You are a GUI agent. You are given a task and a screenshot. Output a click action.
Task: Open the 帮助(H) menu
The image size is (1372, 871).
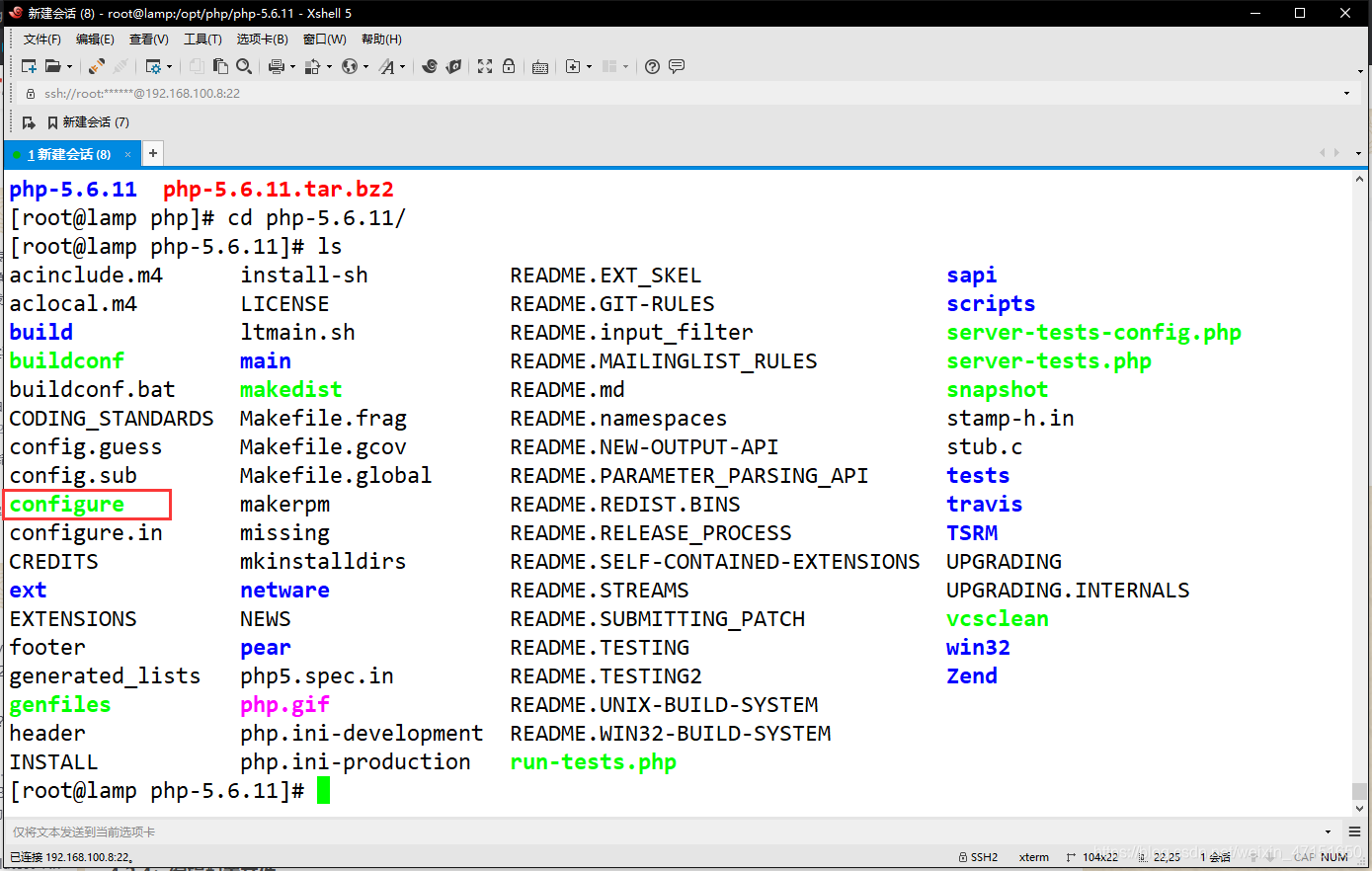pos(381,40)
